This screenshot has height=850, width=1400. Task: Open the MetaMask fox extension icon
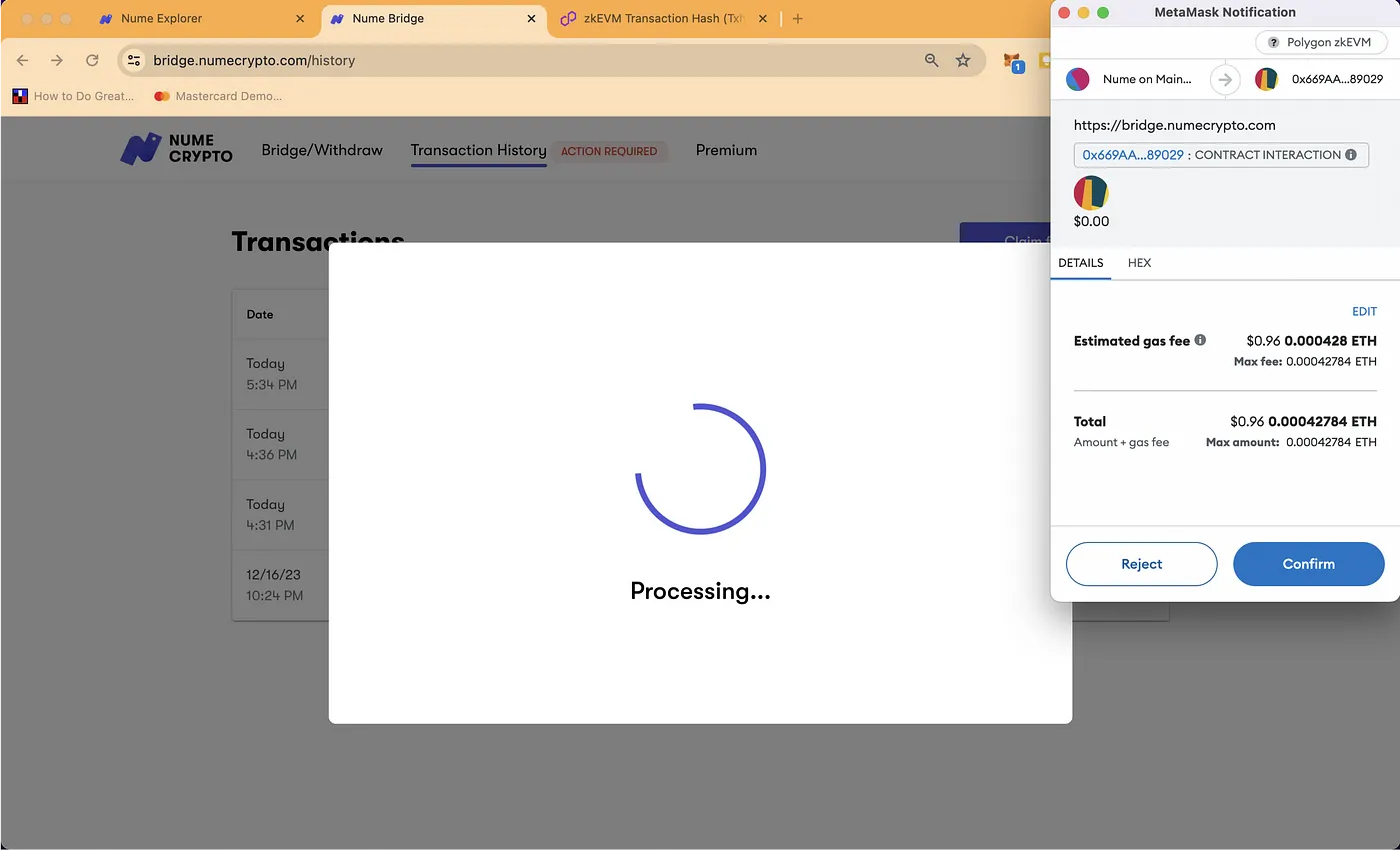pyautogui.click(x=1013, y=61)
